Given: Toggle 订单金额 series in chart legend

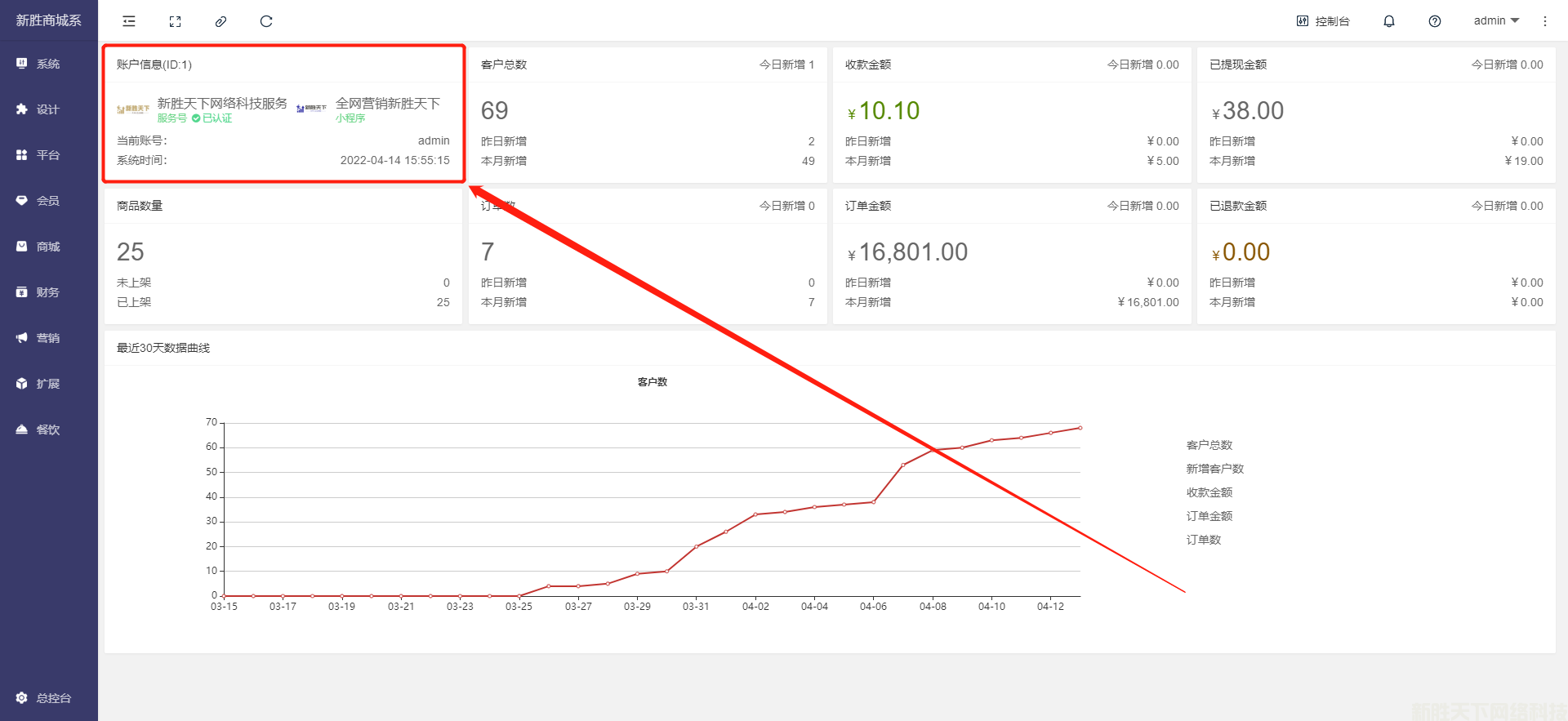Looking at the screenshot, I should [x=1209, y=516].
